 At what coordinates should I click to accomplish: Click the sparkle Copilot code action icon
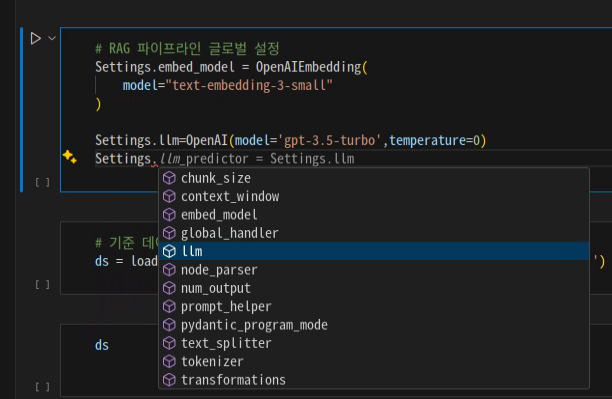(x=70, y=157)
